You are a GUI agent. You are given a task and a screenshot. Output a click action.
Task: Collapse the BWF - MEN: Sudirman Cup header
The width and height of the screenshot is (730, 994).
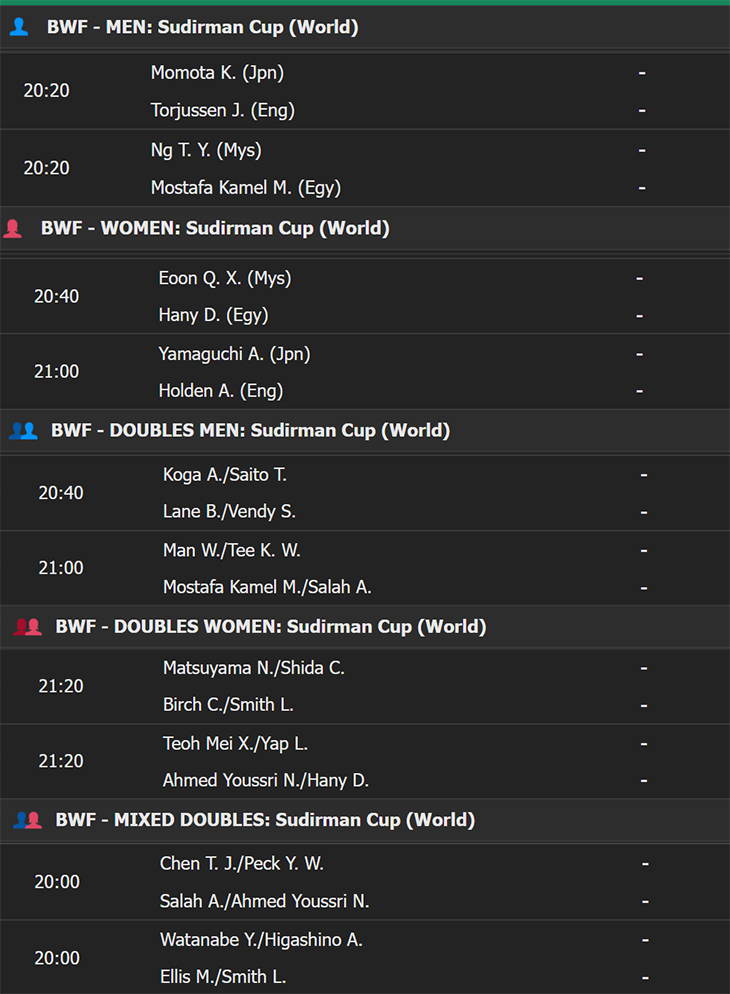pos(365,27)
